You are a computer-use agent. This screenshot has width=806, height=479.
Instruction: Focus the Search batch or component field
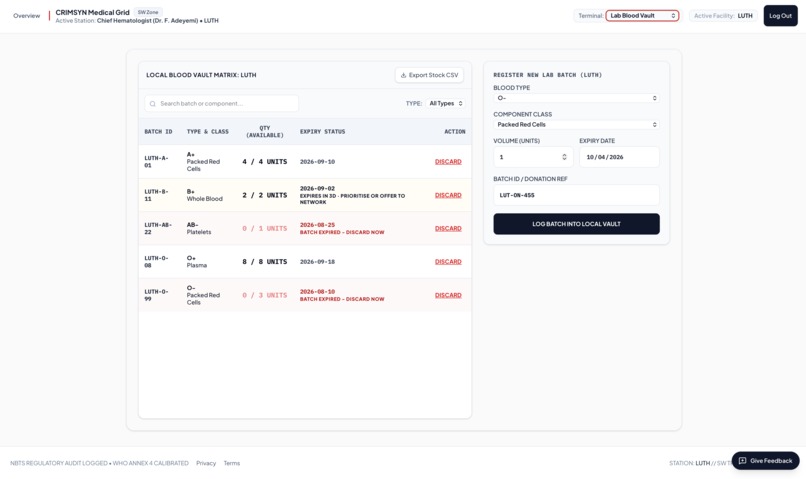click(222, 104)
